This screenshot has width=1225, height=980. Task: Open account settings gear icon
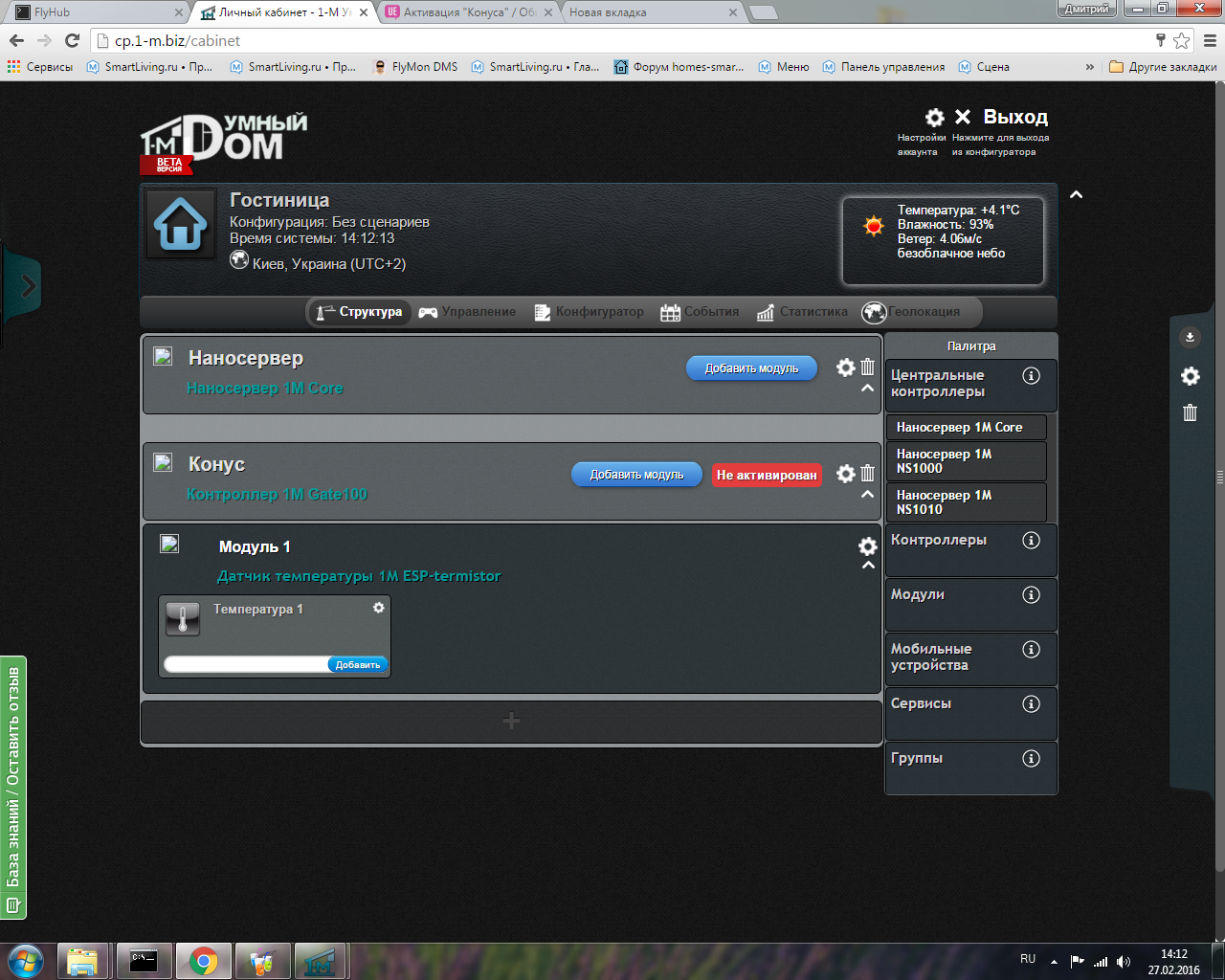pos(935,117)
